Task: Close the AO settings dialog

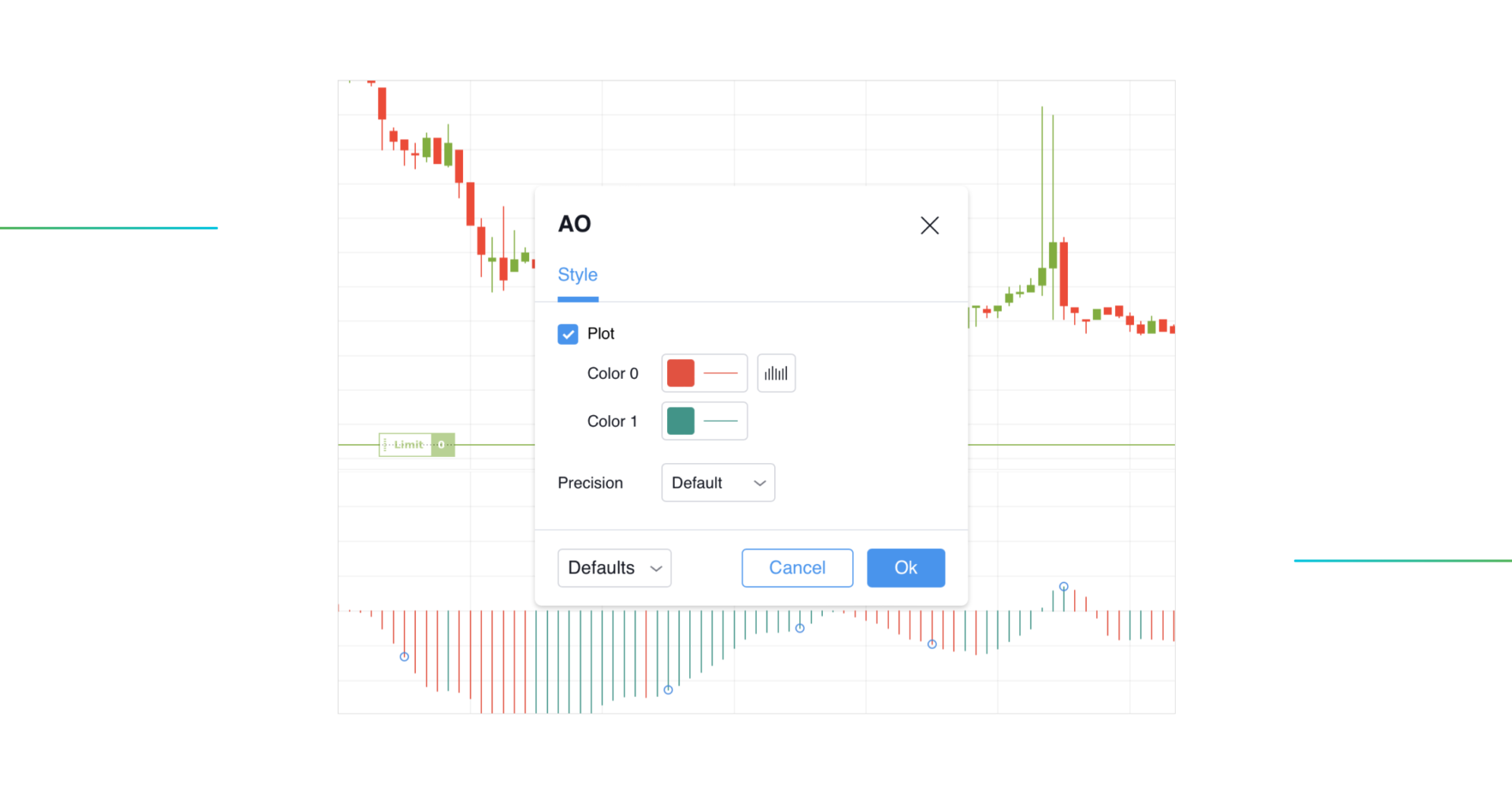Action: coord(929,226)
